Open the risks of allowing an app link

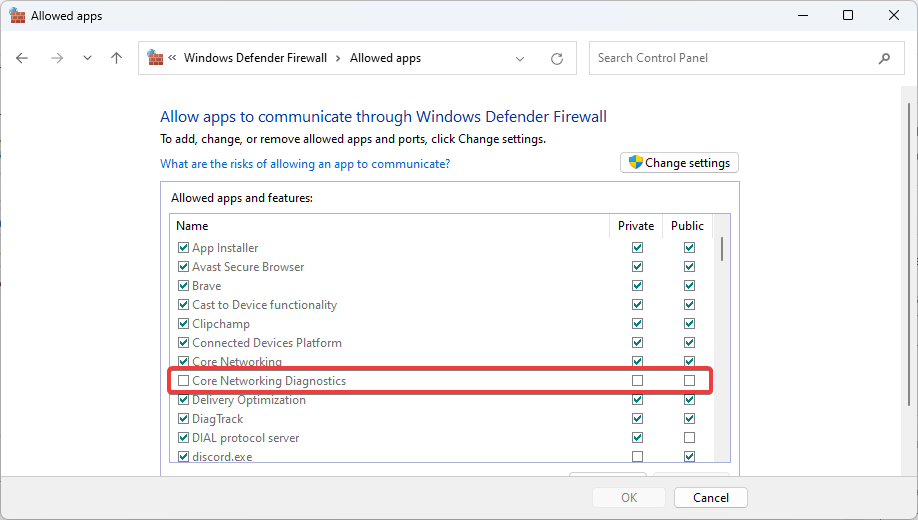pos(305,164)
